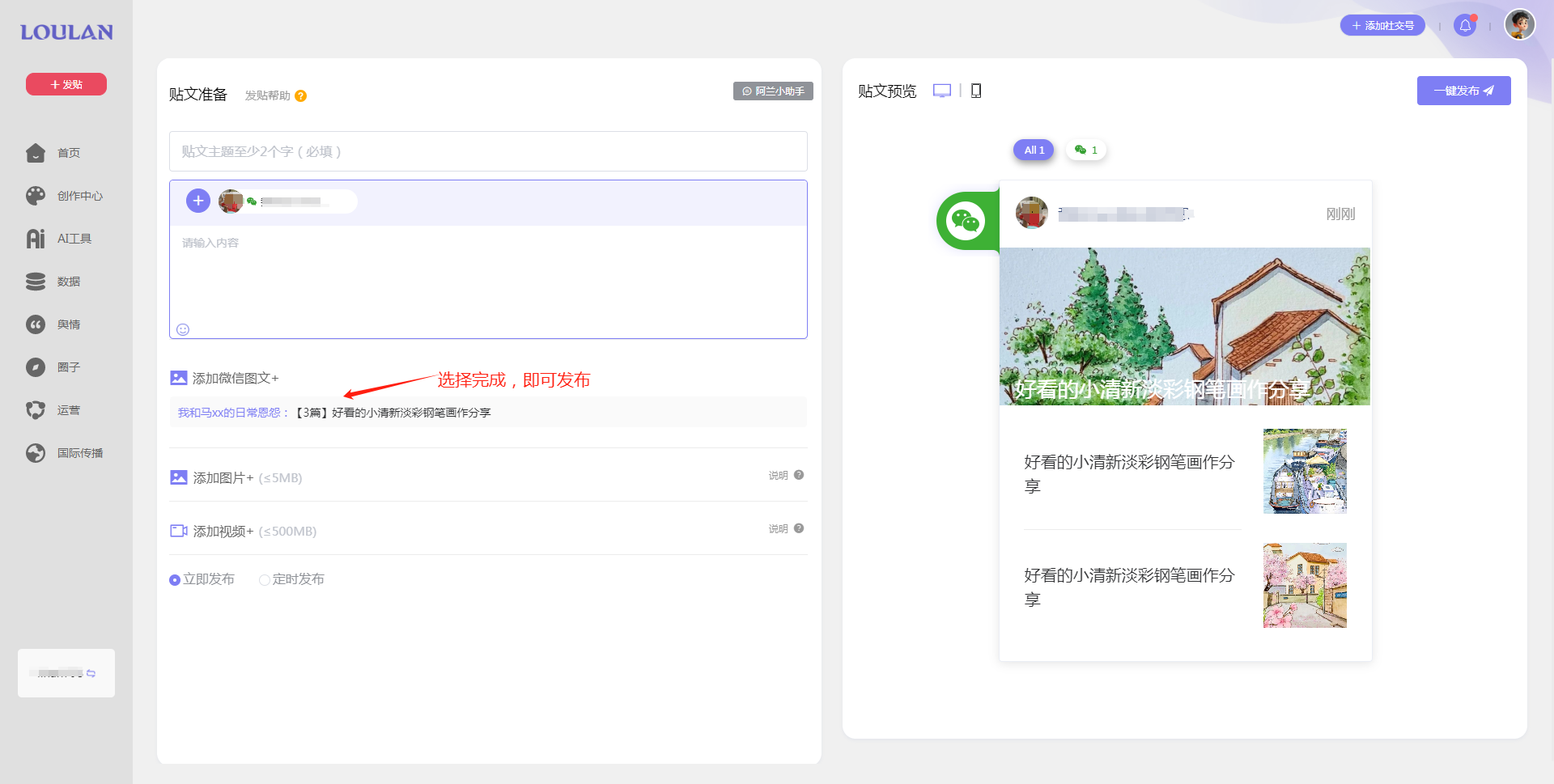Click the 刚刚 timestamp in preview
Image resolution: width=1554 pixels, height=784 pixels.
coord(1340,214)
